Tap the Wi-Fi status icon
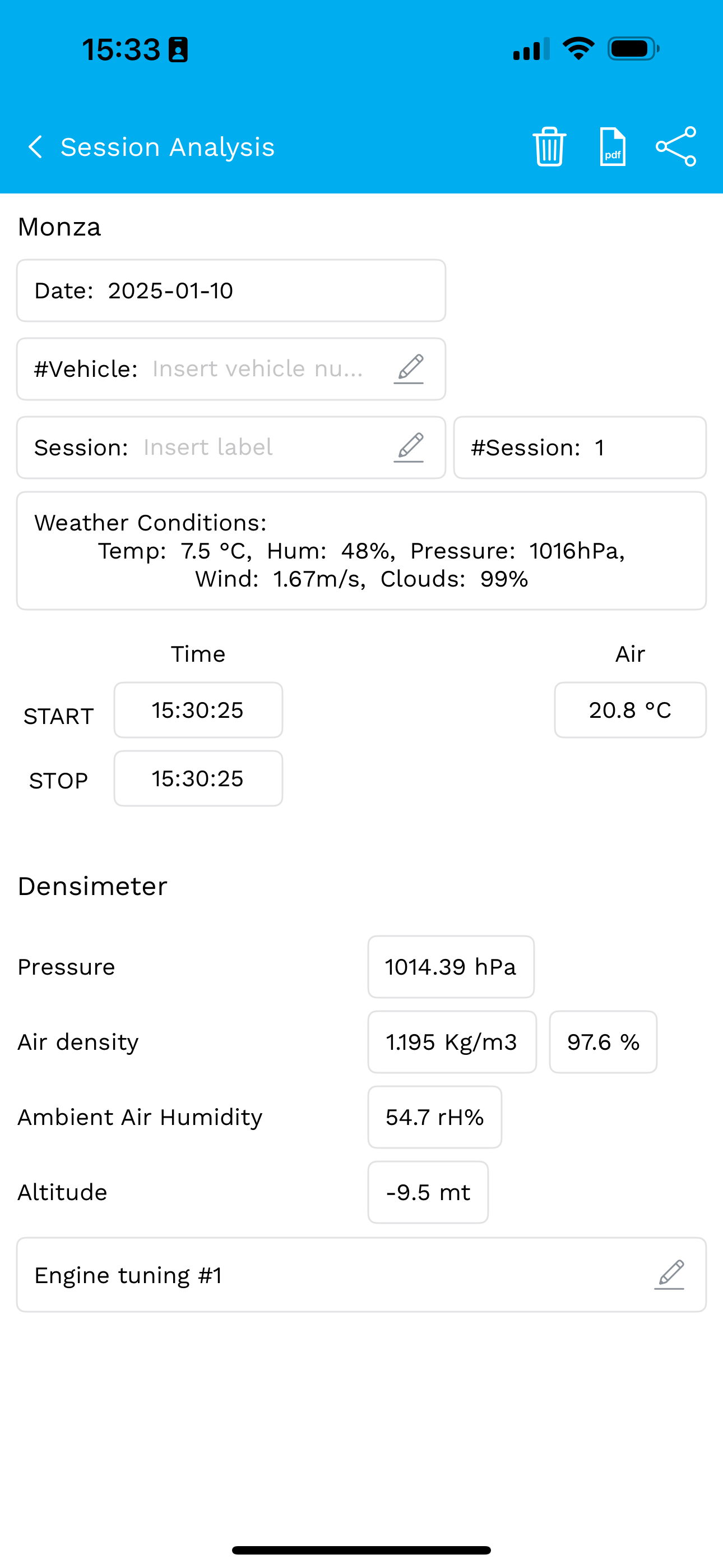 pyautogui.click(x=578, y=49)
